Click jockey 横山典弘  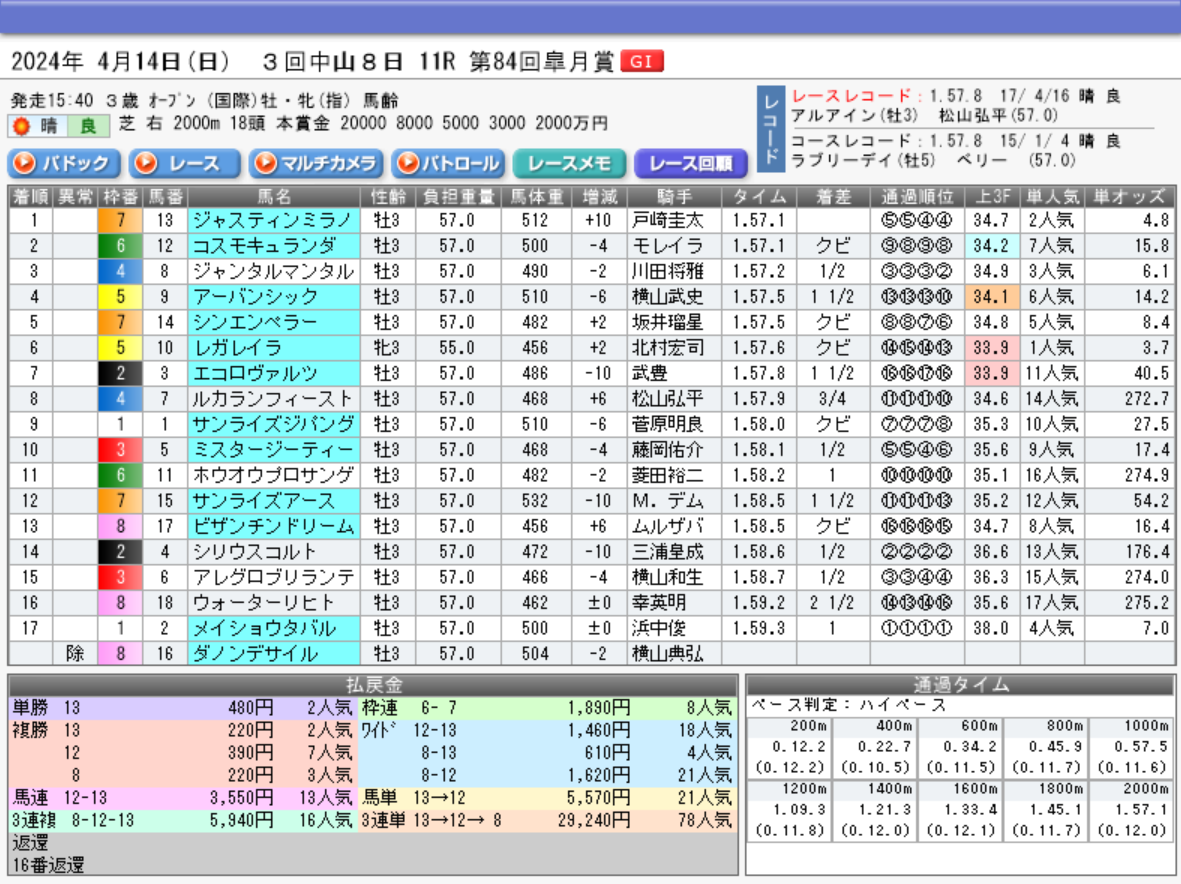pos(667,654)
